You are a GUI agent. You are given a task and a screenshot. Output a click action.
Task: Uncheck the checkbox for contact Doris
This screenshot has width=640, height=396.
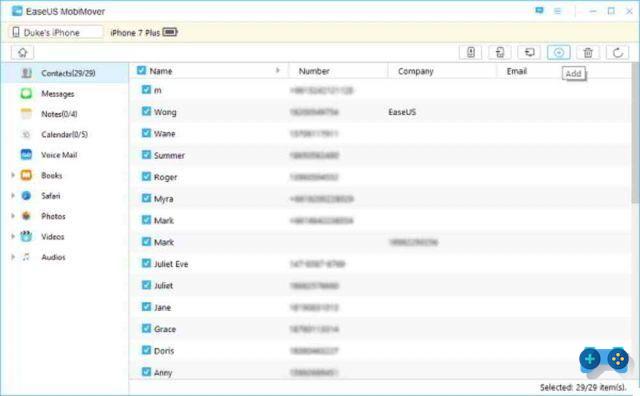click(x=146, y=350)
